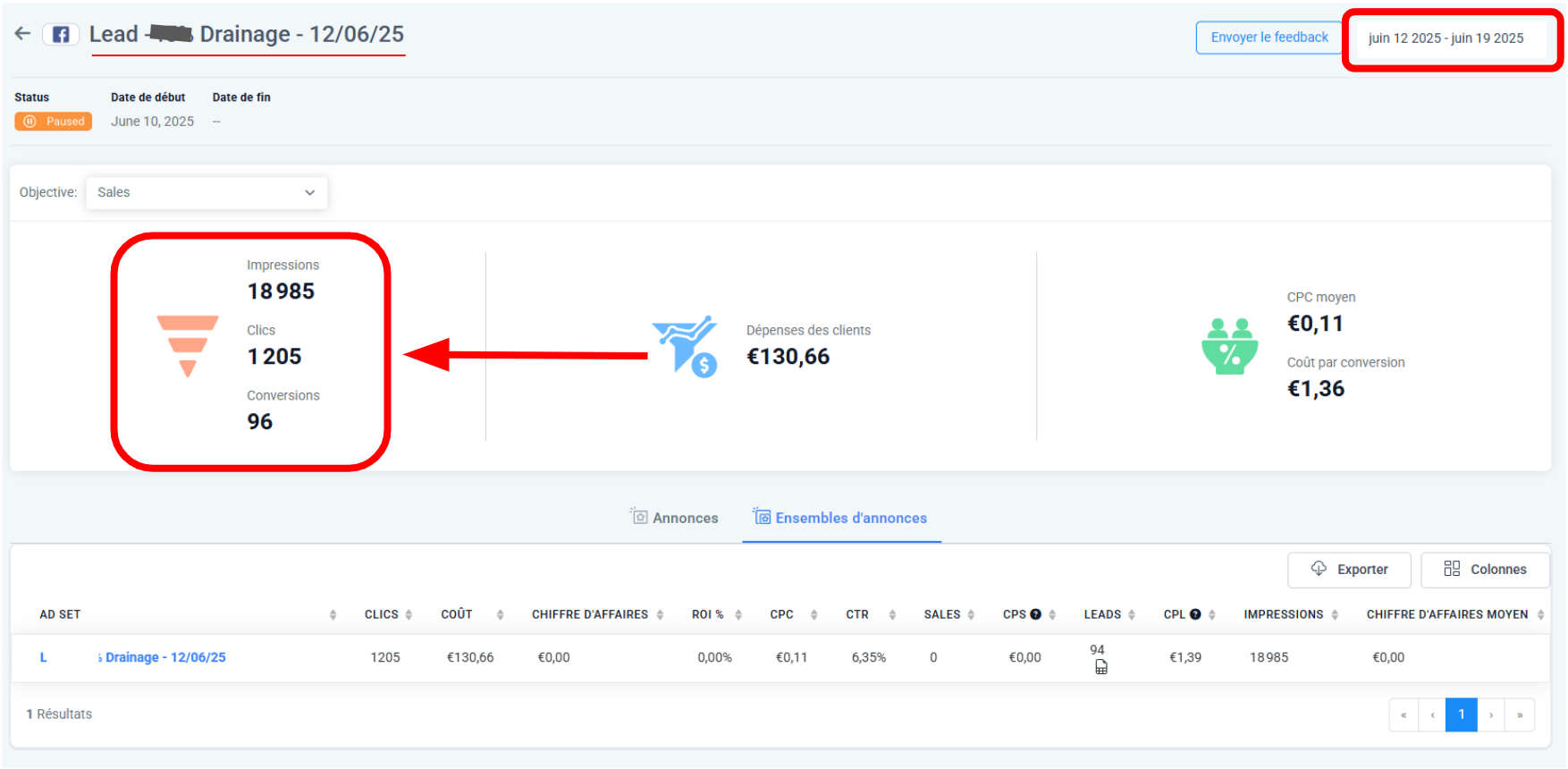This screenshot has width=1568, height=769.
Task: Click the funnel impressions icon
Action: coord(188,345)
